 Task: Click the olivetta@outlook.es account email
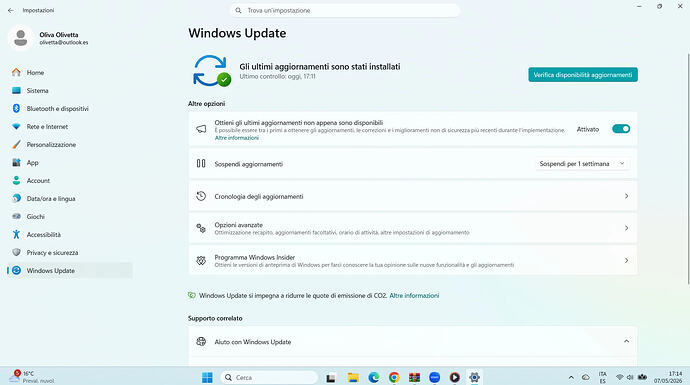point(64,43)
